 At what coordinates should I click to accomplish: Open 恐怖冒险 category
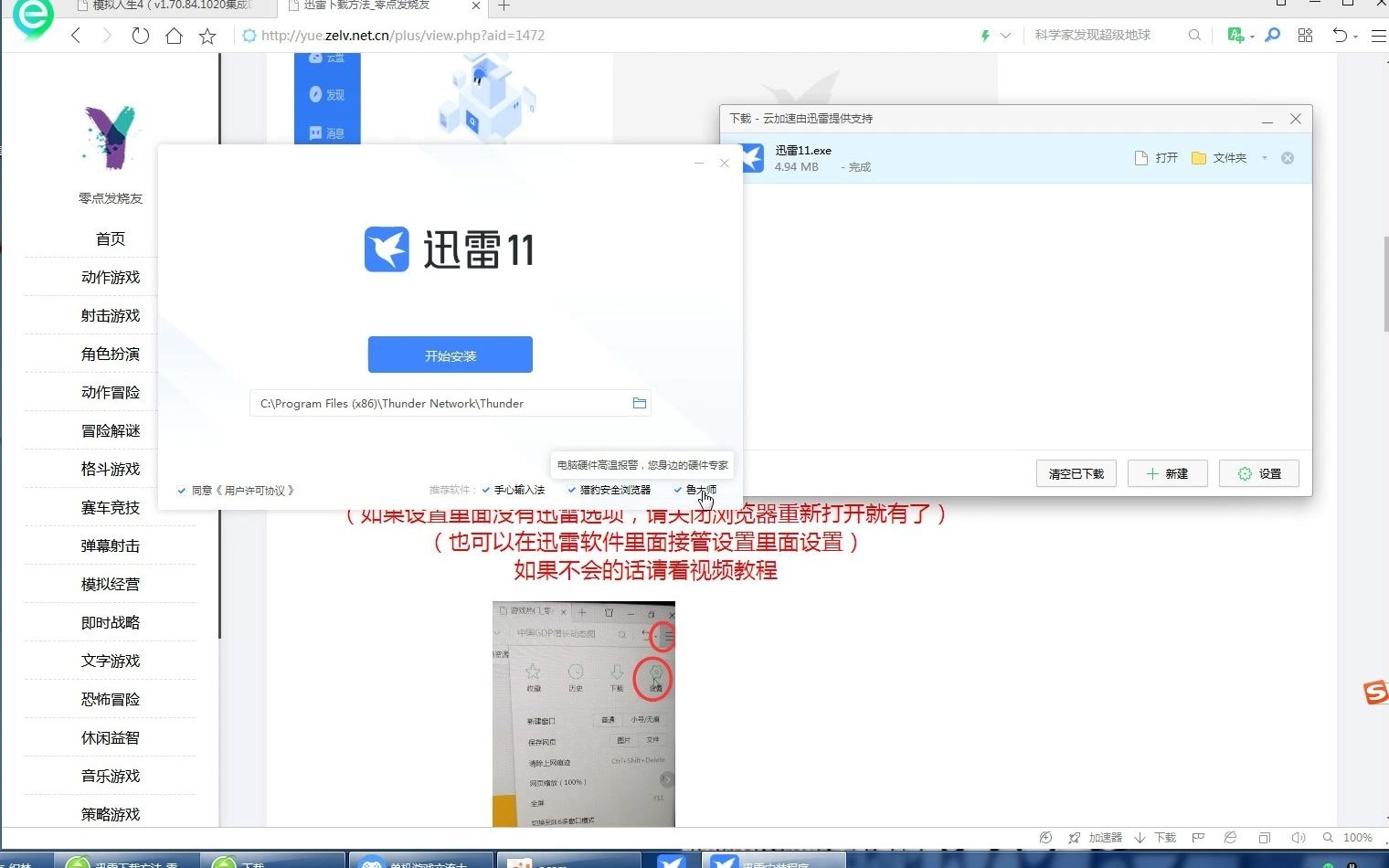click(111, 699)
